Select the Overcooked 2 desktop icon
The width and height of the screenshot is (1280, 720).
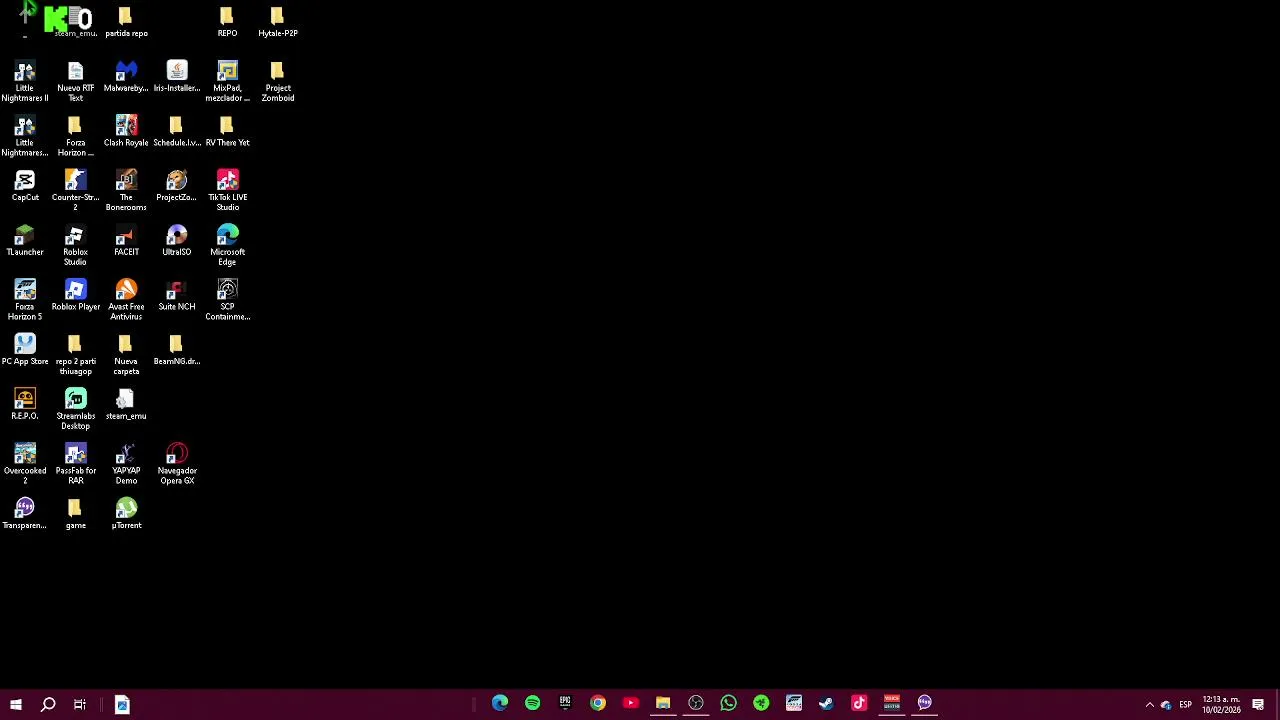[25, 464]
